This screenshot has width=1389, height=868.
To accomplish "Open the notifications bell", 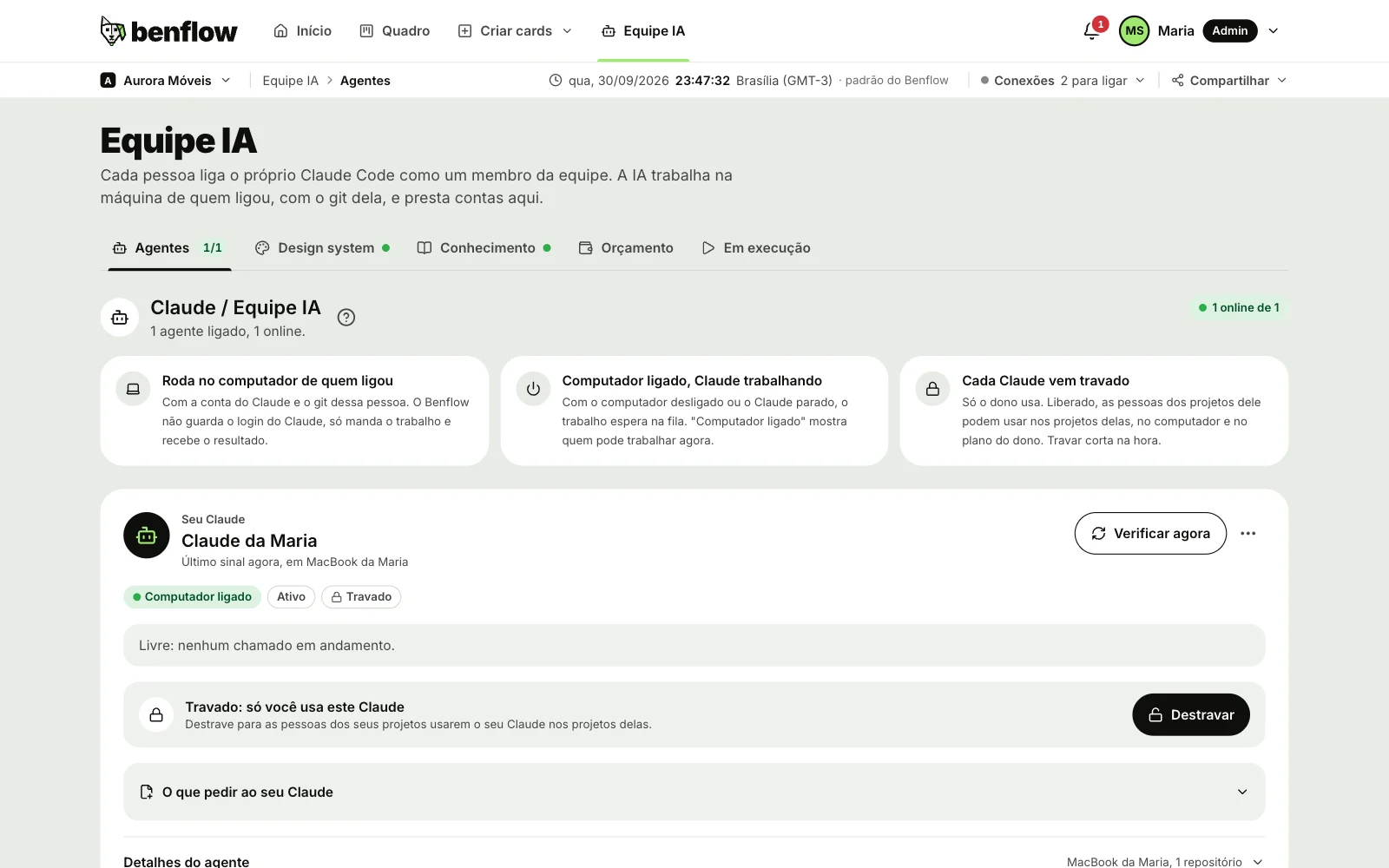I will click(x=1092, y=31).
